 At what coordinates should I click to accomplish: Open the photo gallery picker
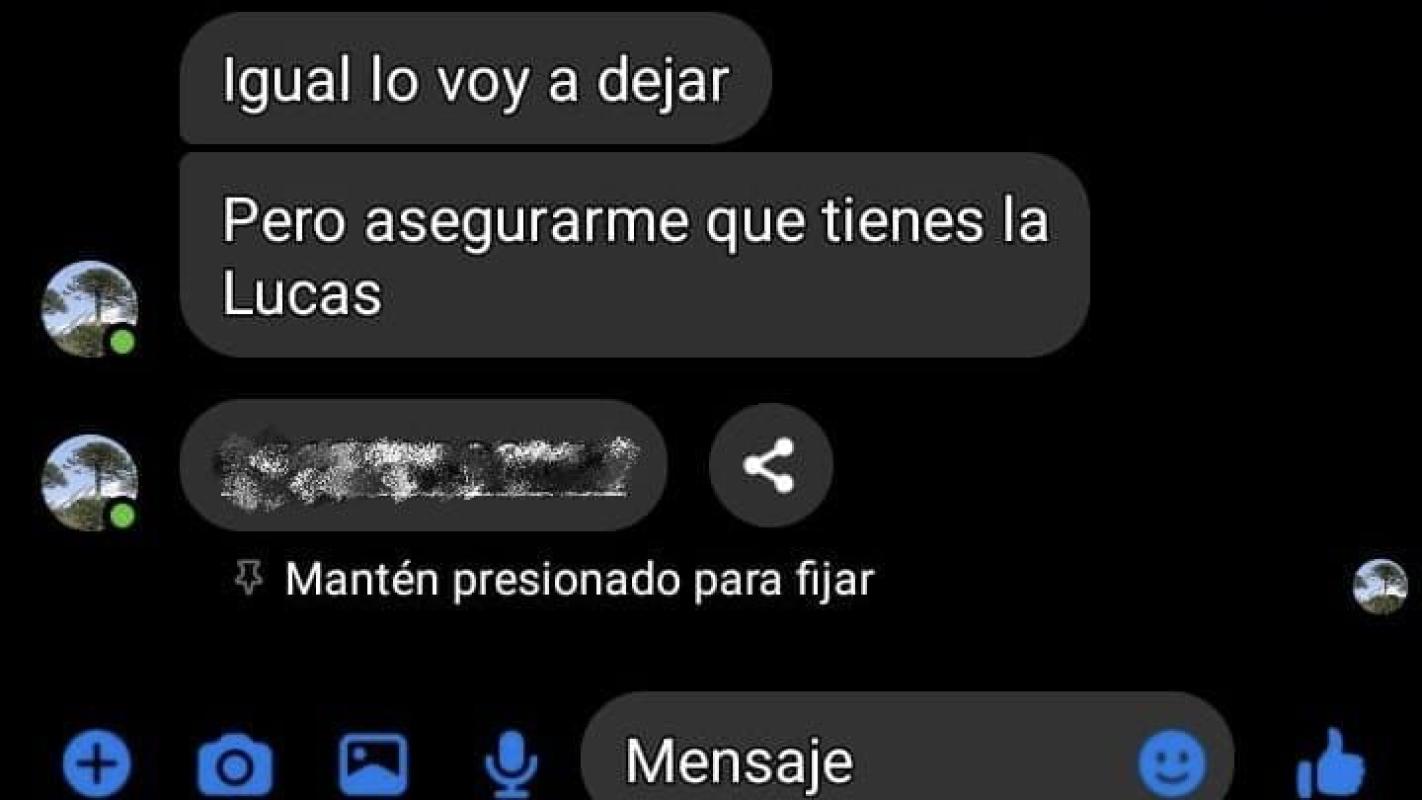(373, 765)
